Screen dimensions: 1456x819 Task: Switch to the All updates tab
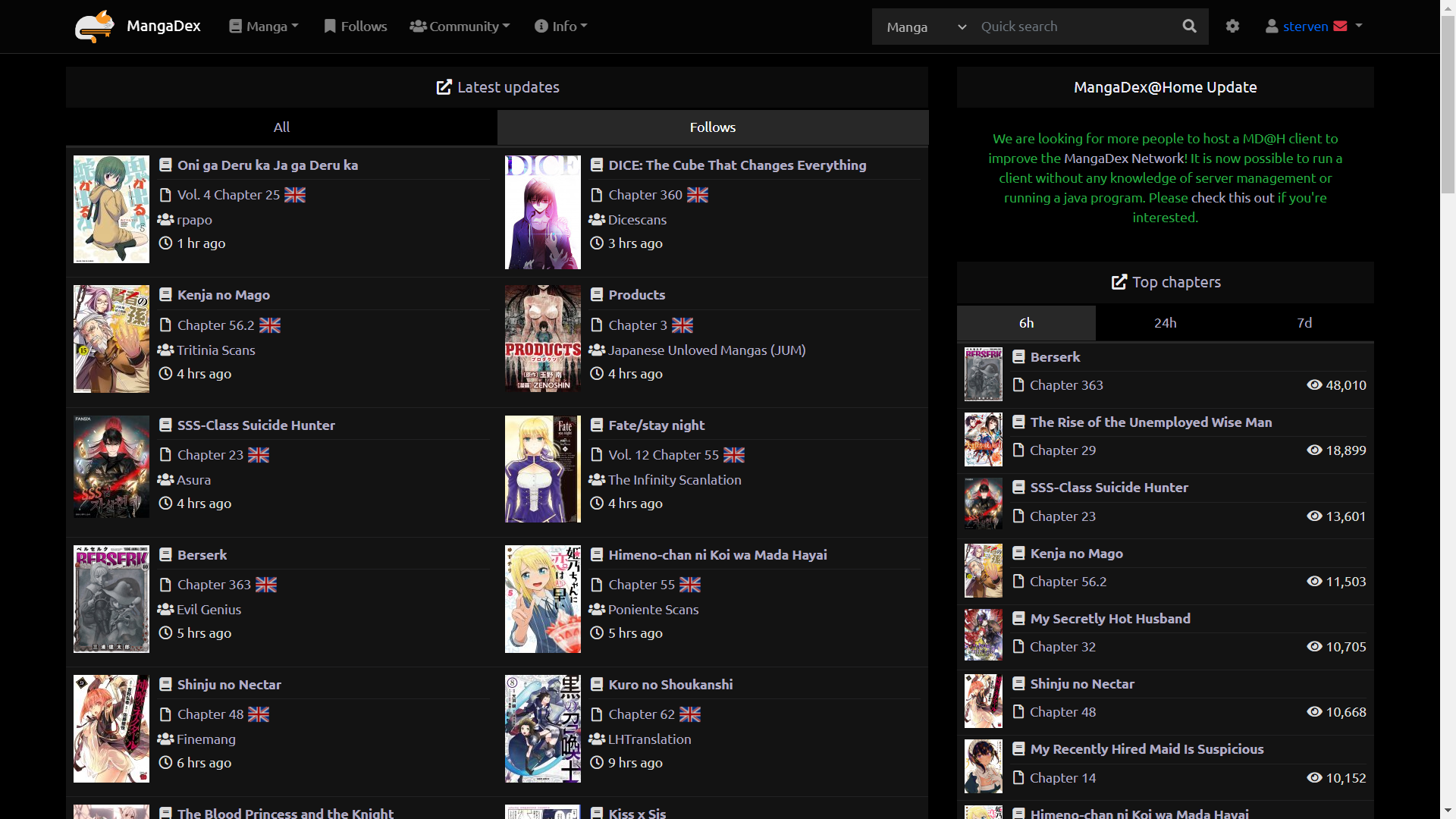(x=281, y=127)
